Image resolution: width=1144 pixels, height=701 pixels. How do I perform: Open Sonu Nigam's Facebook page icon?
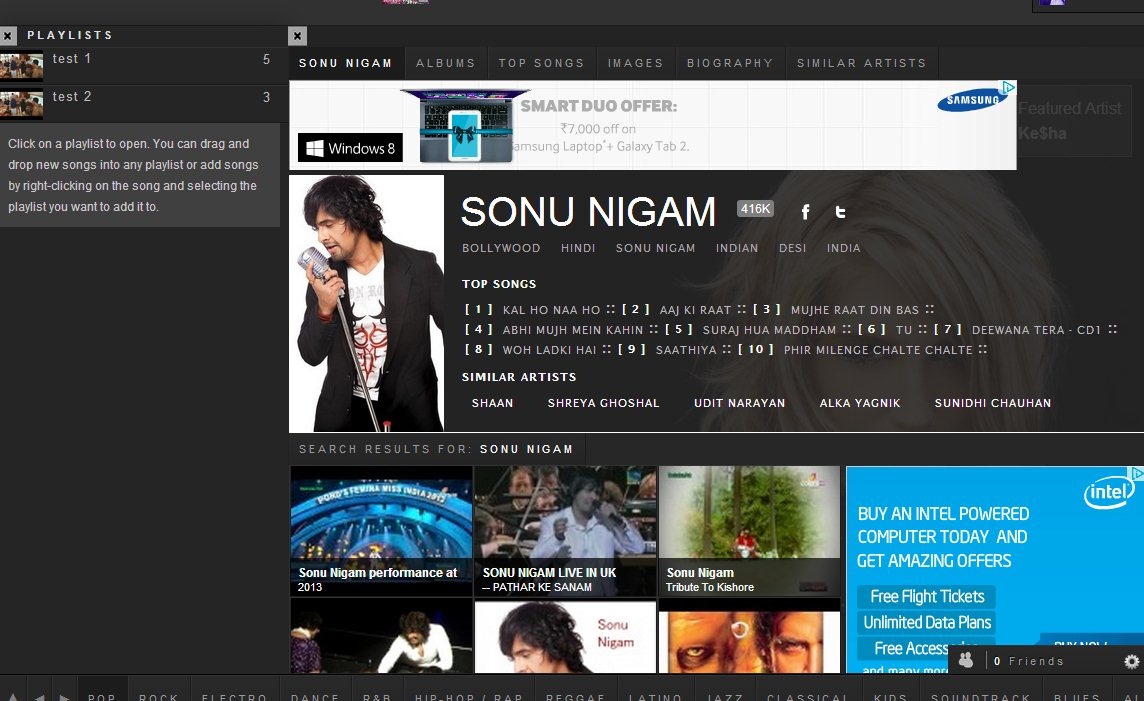(805, 212)
